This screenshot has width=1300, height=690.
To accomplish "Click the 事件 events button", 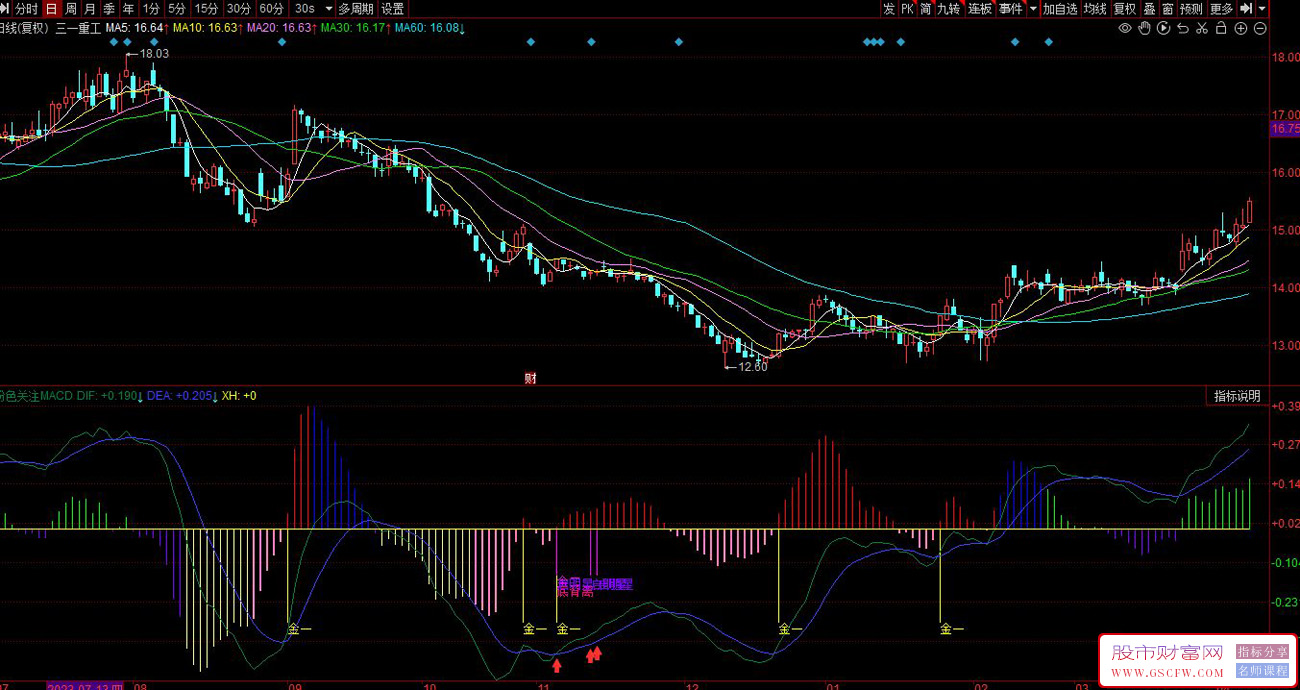I will [x=1011, y=9].
